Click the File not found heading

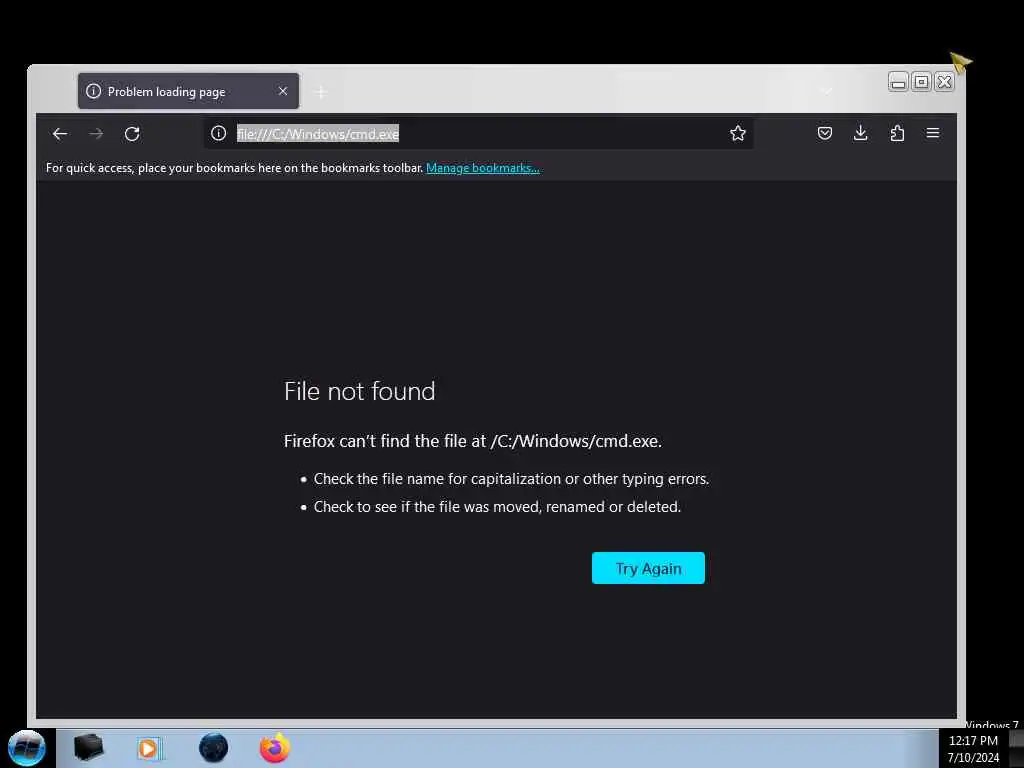point(360,391)
